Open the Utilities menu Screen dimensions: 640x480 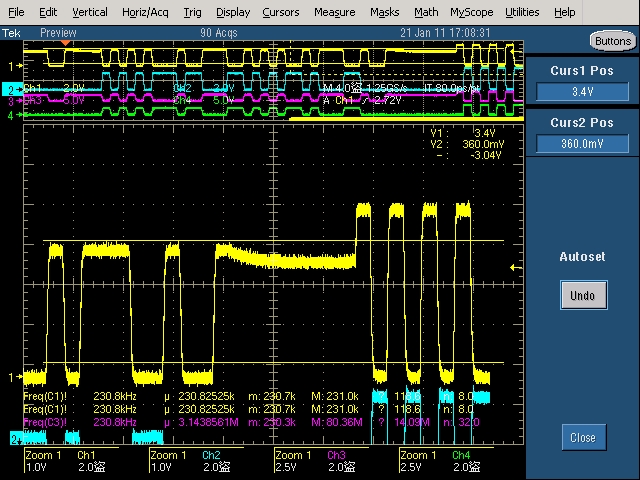pos(522,12)
